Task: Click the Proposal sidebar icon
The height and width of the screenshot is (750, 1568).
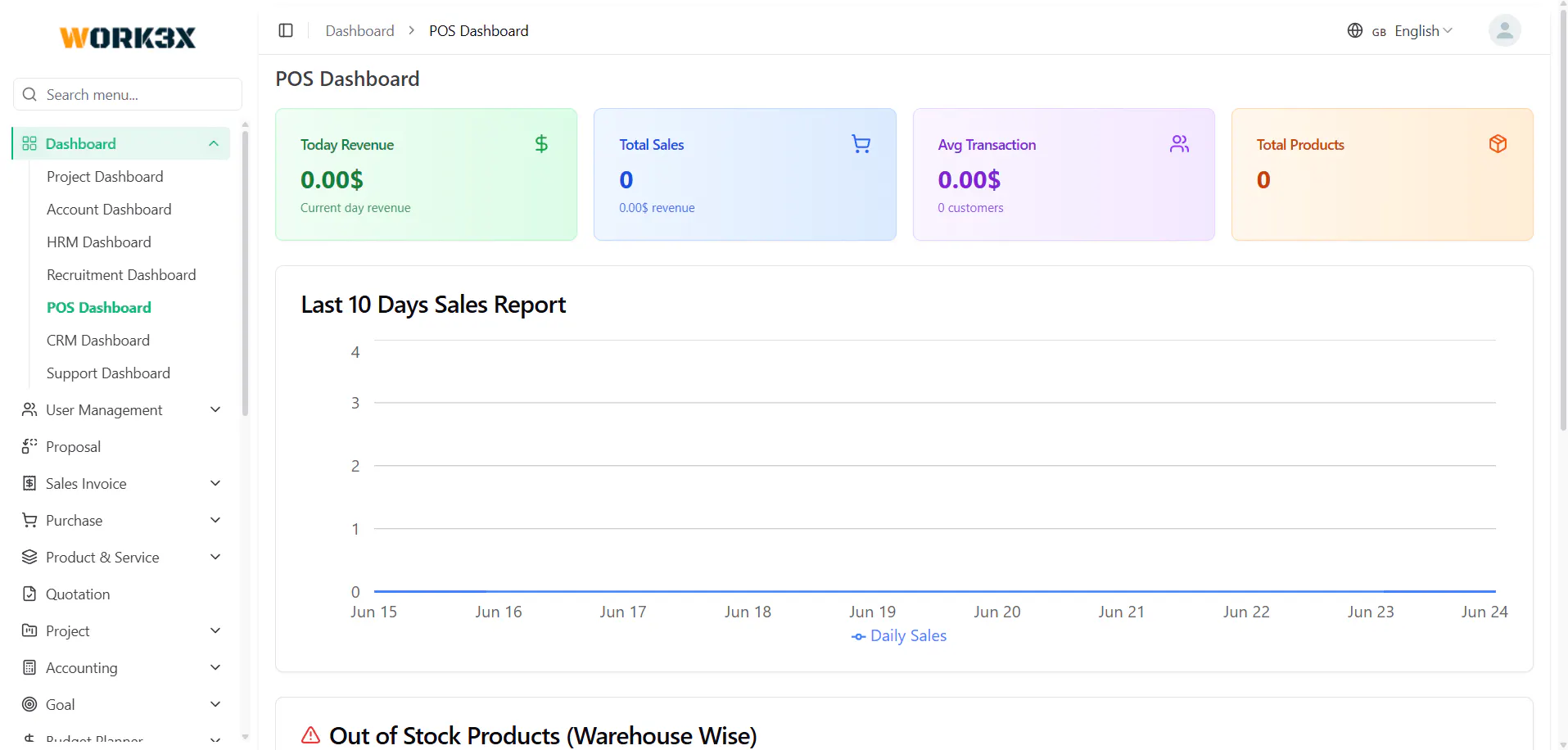Action: 29,446
